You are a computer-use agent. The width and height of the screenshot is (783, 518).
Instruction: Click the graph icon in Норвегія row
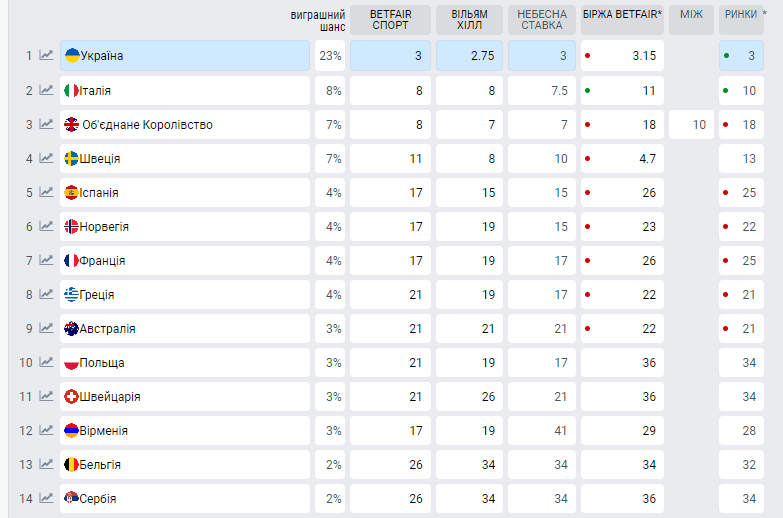(46, 227)
